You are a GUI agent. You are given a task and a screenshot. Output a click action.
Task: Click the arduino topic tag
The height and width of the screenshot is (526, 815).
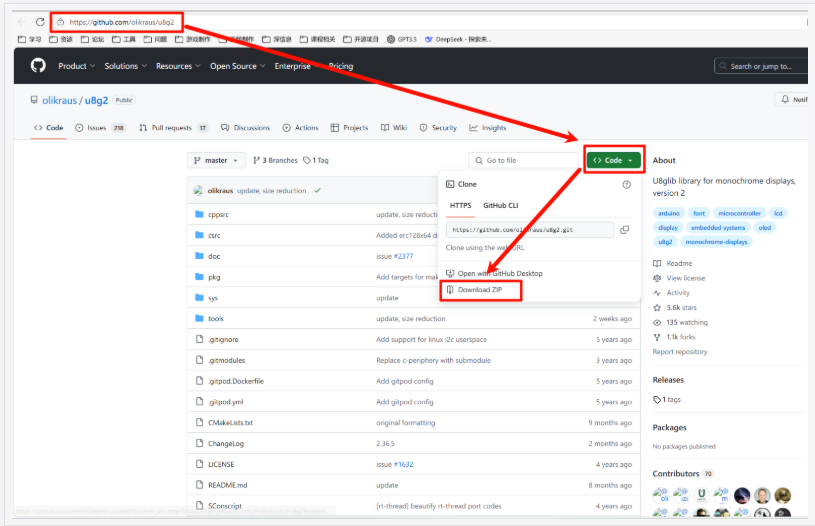click(x=668, y=214)
